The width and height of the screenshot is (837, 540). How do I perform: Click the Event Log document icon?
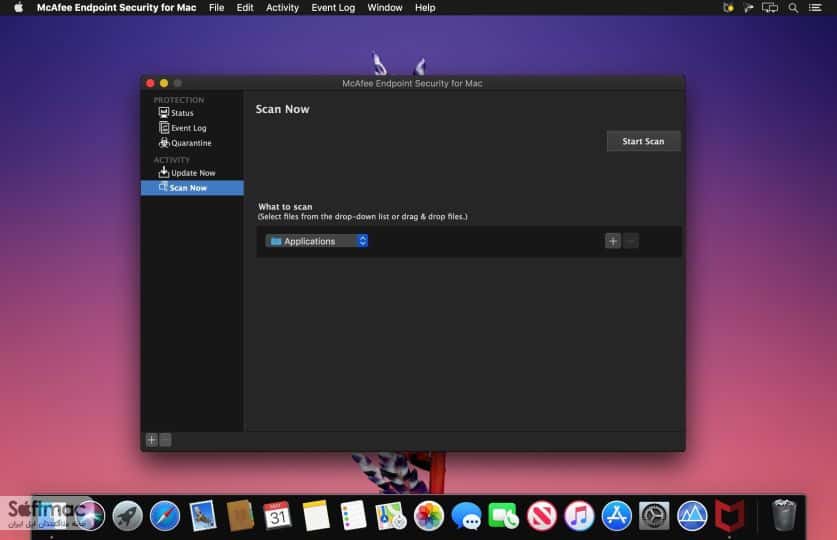click(164, 128)
